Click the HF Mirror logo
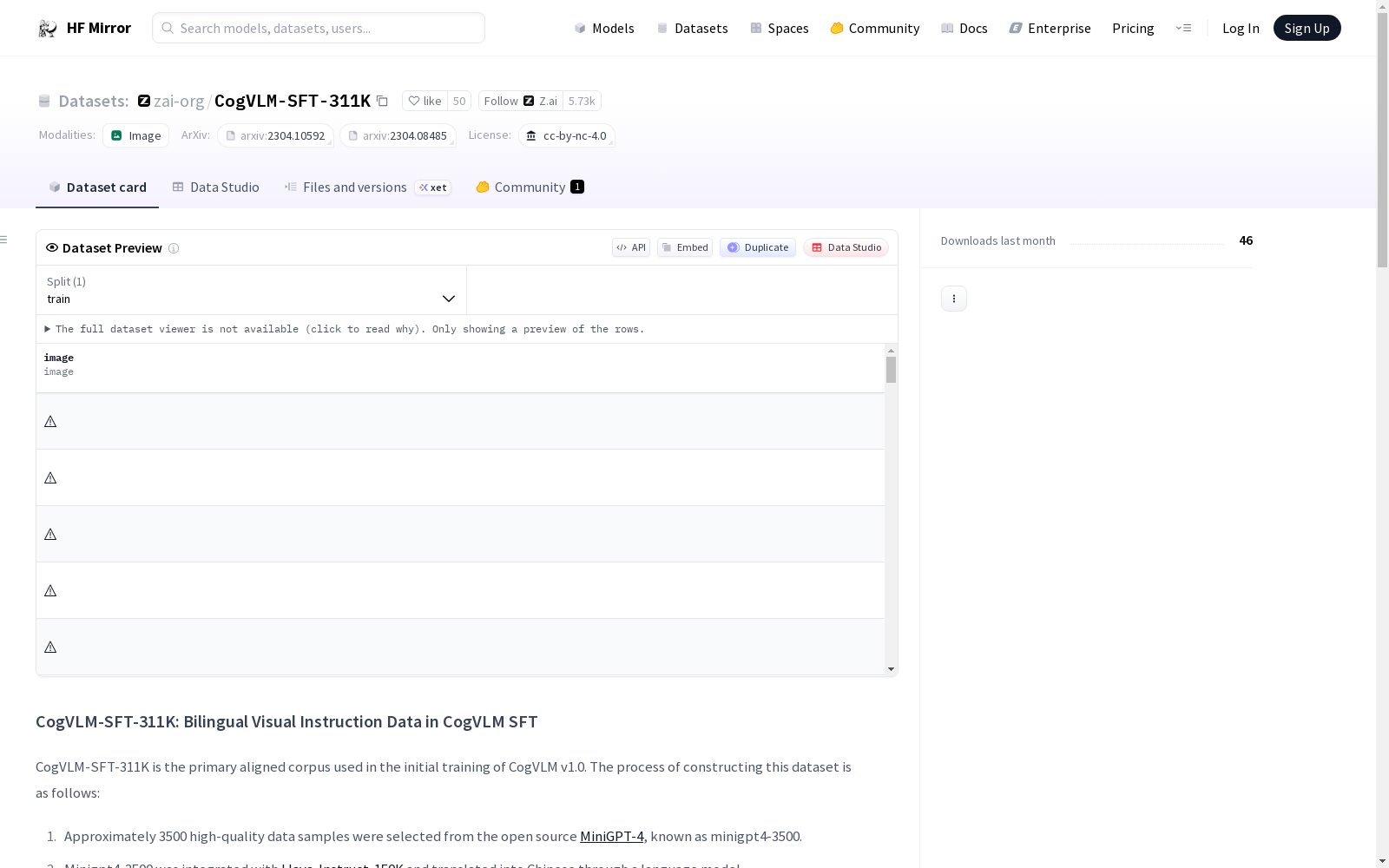Viewport: 1389px width, 868px height. 84,28
